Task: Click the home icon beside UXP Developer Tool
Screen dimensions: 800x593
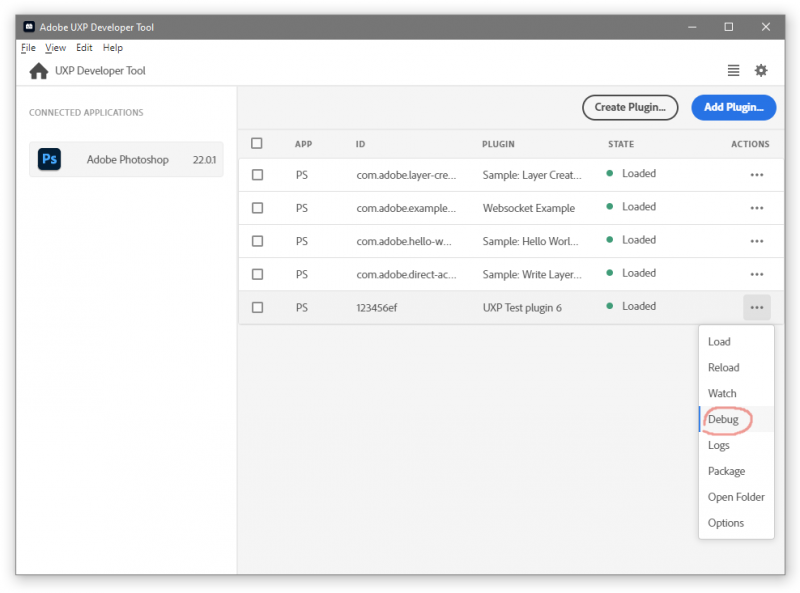Action: (39, 71)
